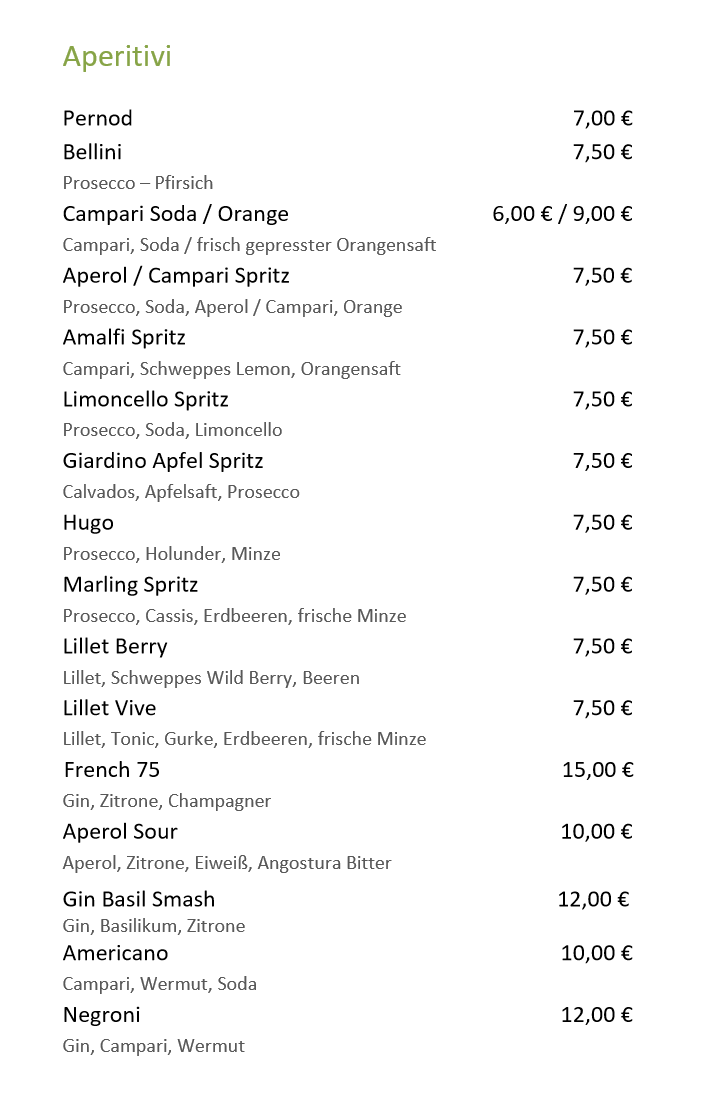Select the Marling Spritz item
The height and width of the screenshot is (1110, 718).
point(130,585)
